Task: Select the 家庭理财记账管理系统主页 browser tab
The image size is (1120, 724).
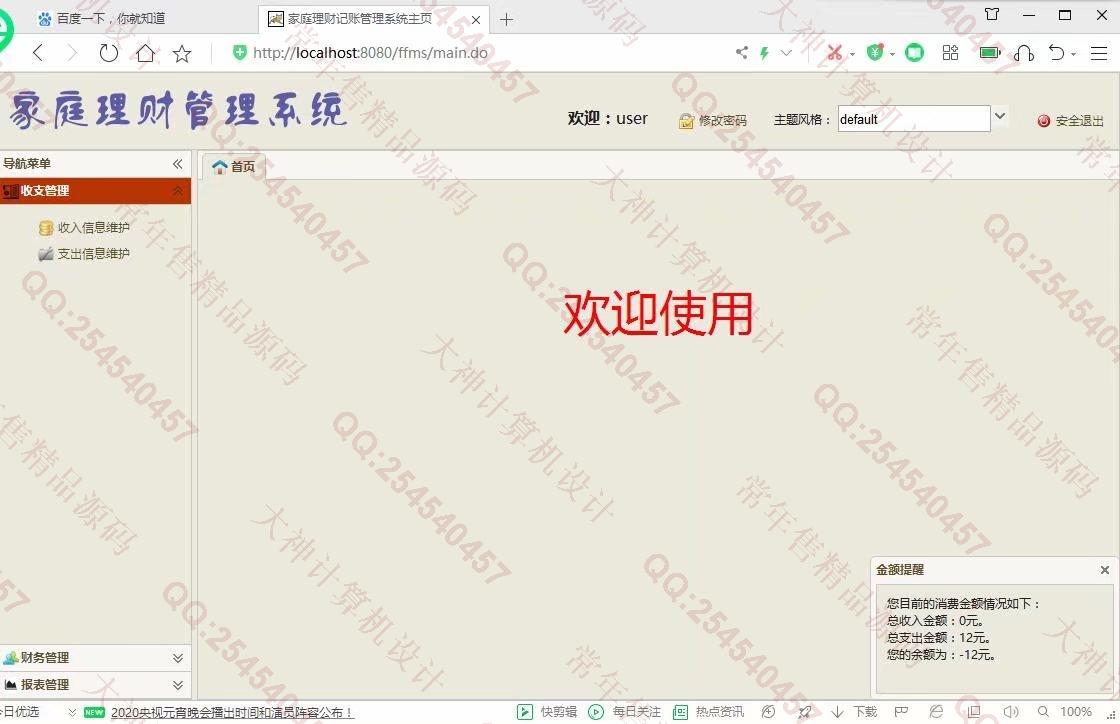Action: pos(360,19)
